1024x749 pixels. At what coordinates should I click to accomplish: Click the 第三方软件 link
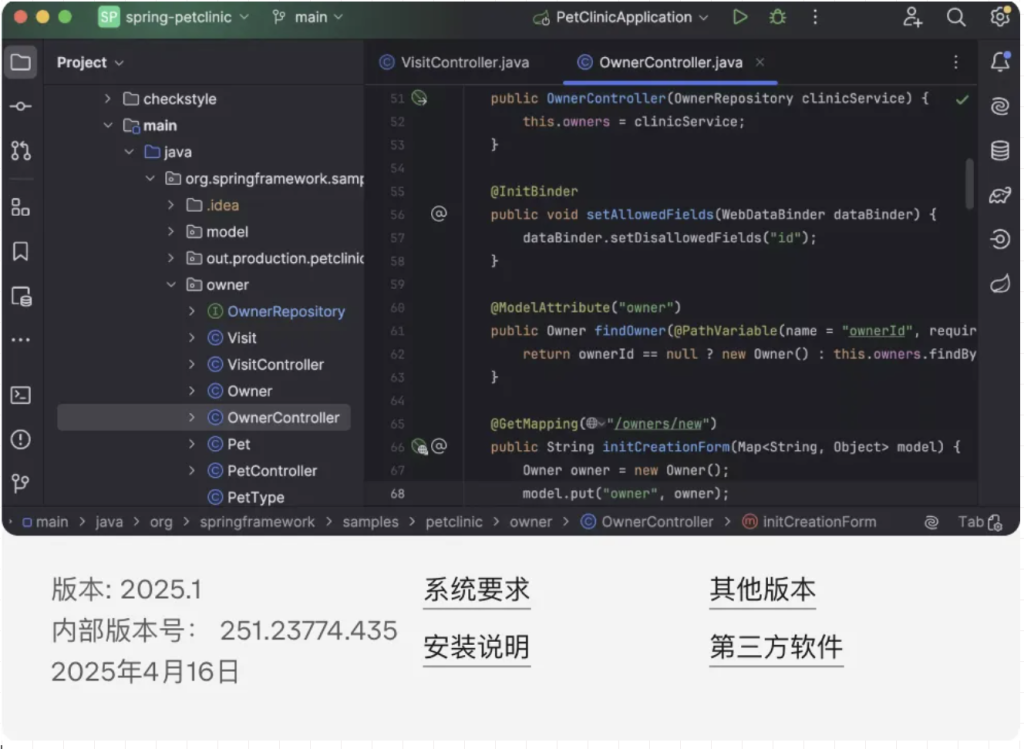776,647
